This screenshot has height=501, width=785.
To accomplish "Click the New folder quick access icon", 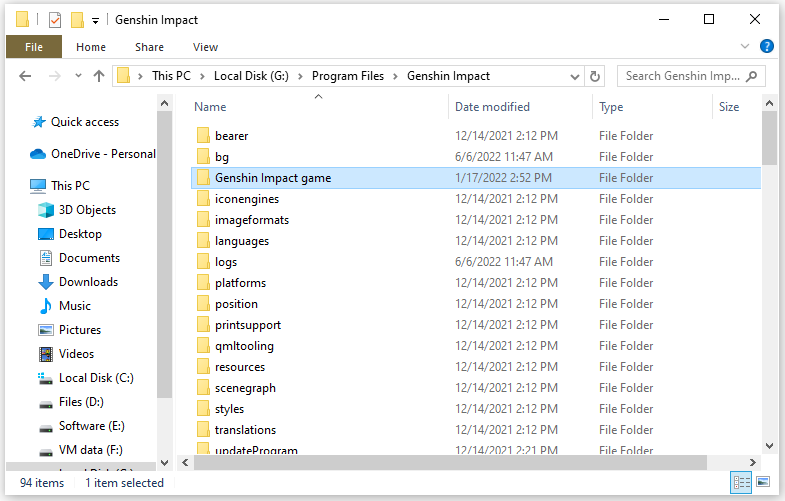I will (77, 20).
